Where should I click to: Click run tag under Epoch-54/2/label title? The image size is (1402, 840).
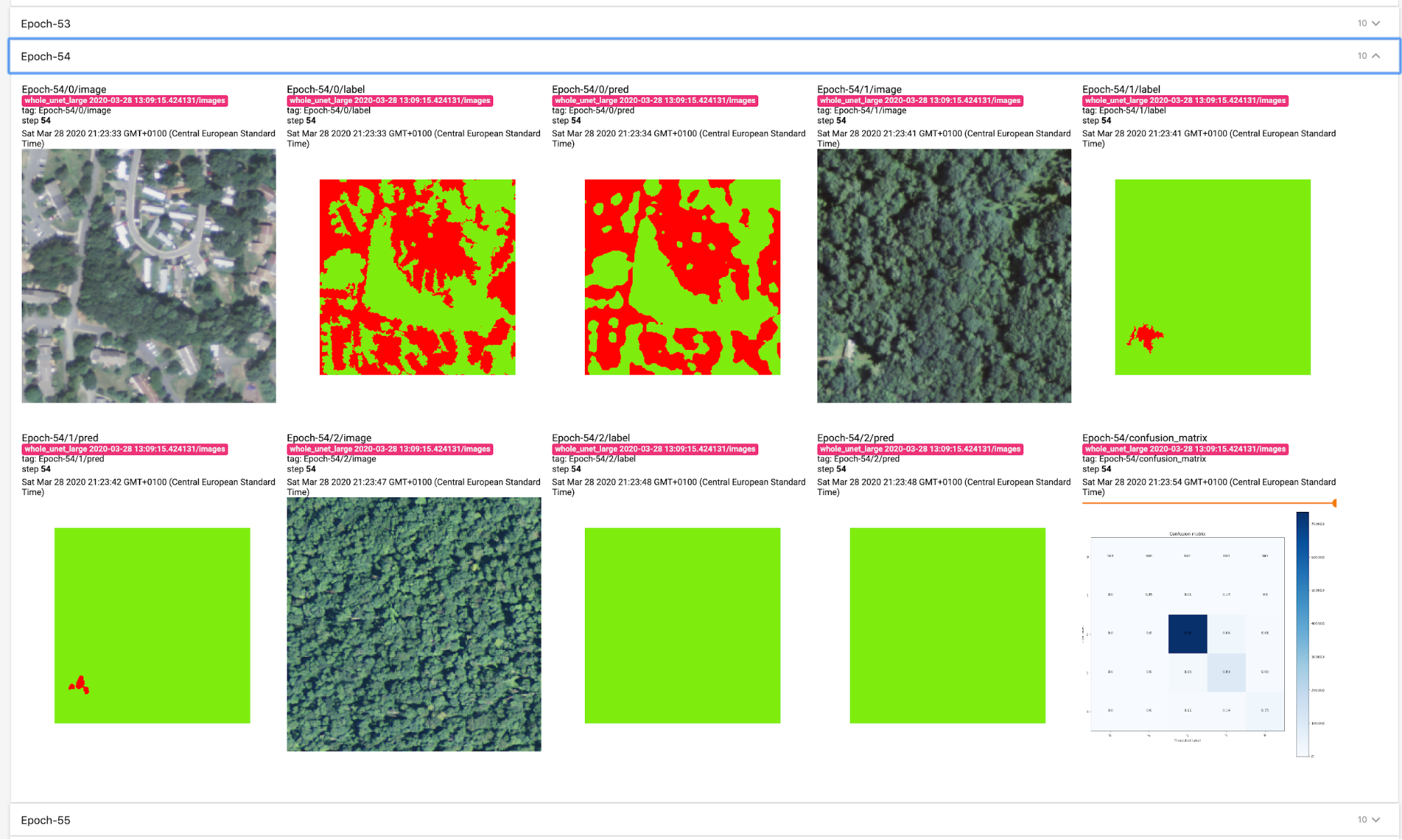(x=655, y=449)
